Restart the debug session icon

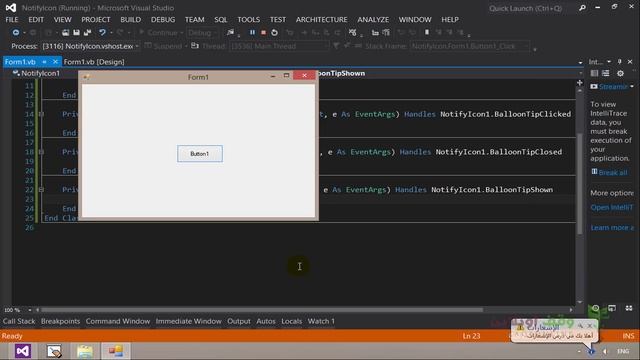(274, 32)
